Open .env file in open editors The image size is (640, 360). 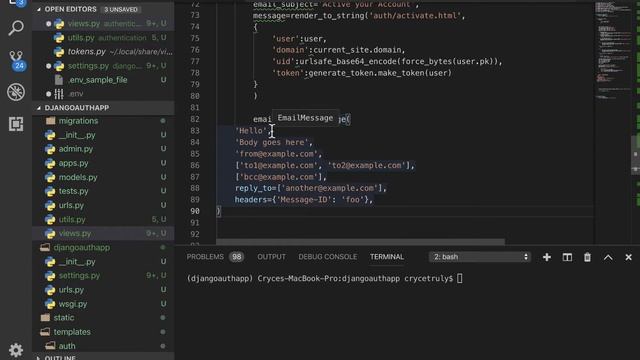[104, 94]
